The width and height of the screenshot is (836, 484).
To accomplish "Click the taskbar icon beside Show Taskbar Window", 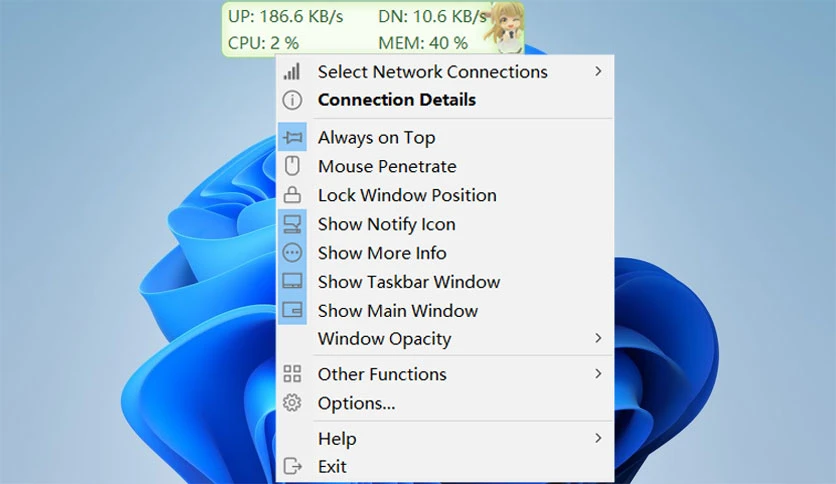I will point(292,281).
